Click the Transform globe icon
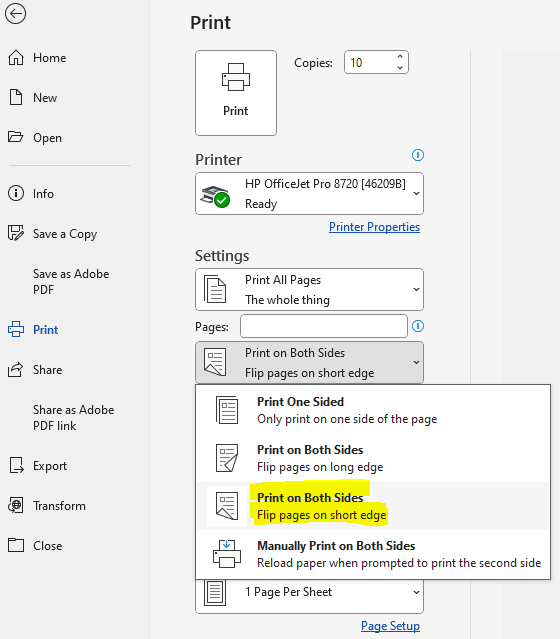The width and height of the screenshot is (560, 639). (x=16, y=505)
